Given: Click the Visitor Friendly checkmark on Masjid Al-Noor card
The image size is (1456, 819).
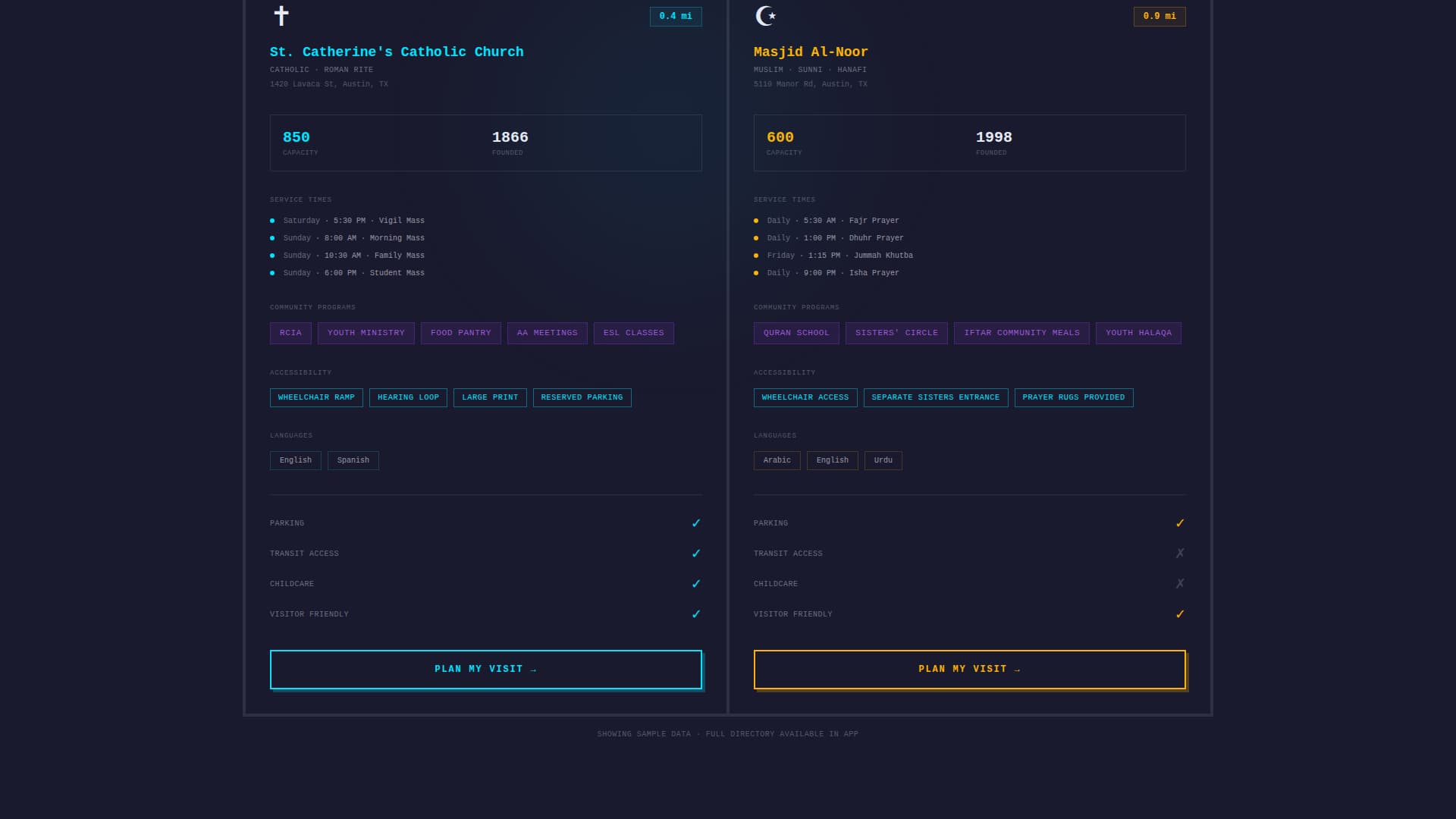Looking at the screenshot, I should point(1180,614).
